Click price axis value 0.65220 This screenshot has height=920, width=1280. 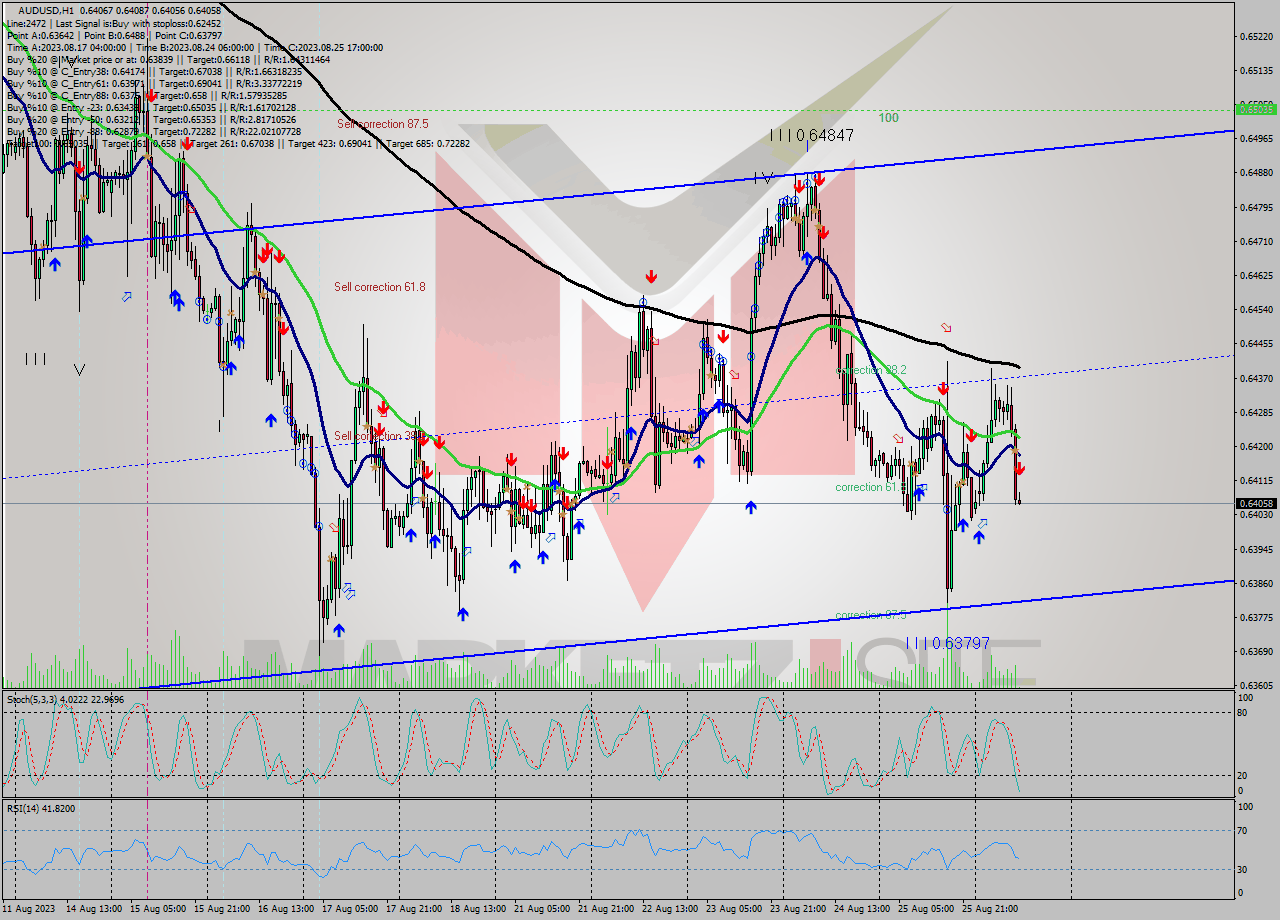1255,37
